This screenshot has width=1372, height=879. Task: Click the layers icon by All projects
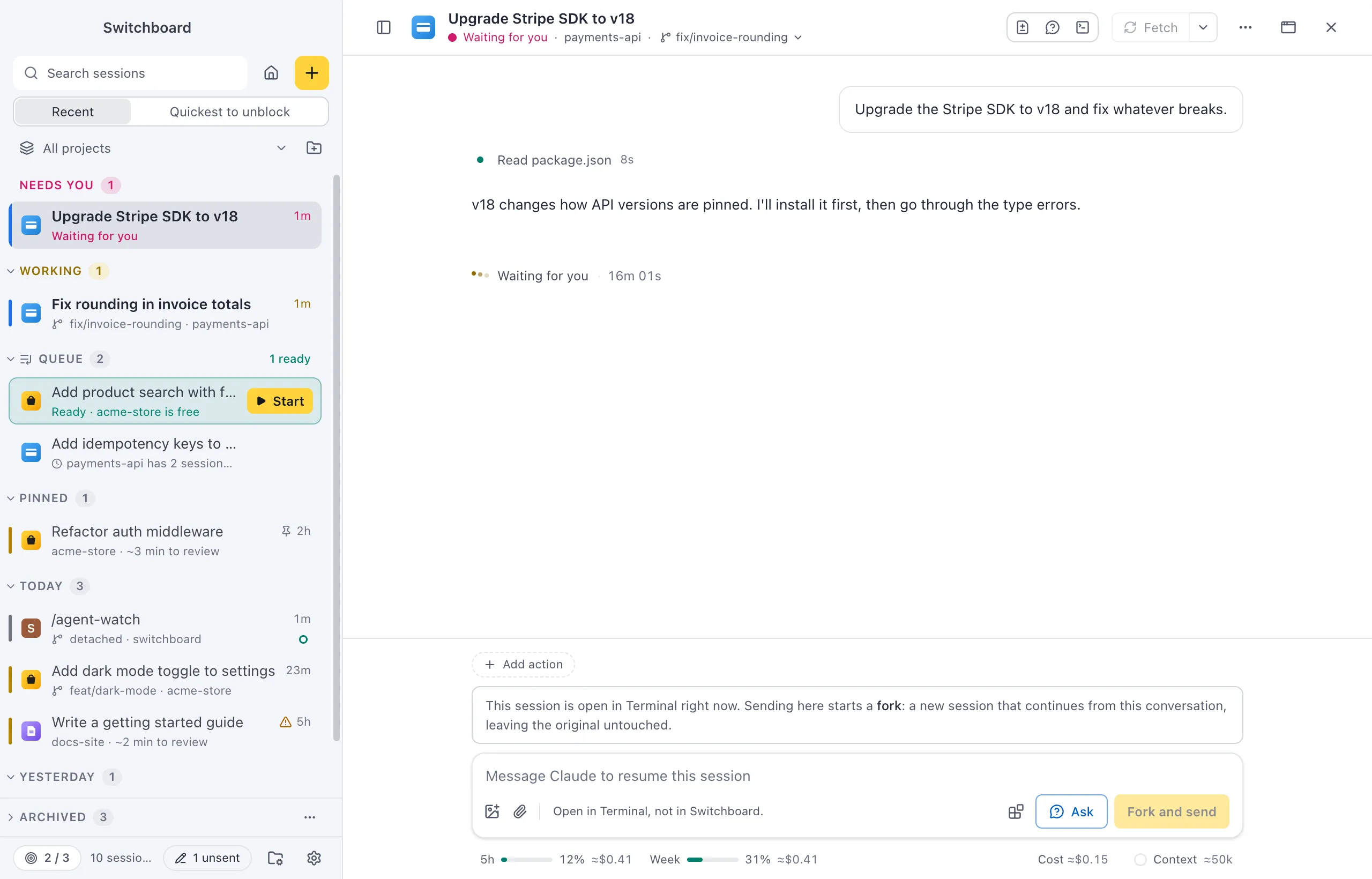(27, 148)
